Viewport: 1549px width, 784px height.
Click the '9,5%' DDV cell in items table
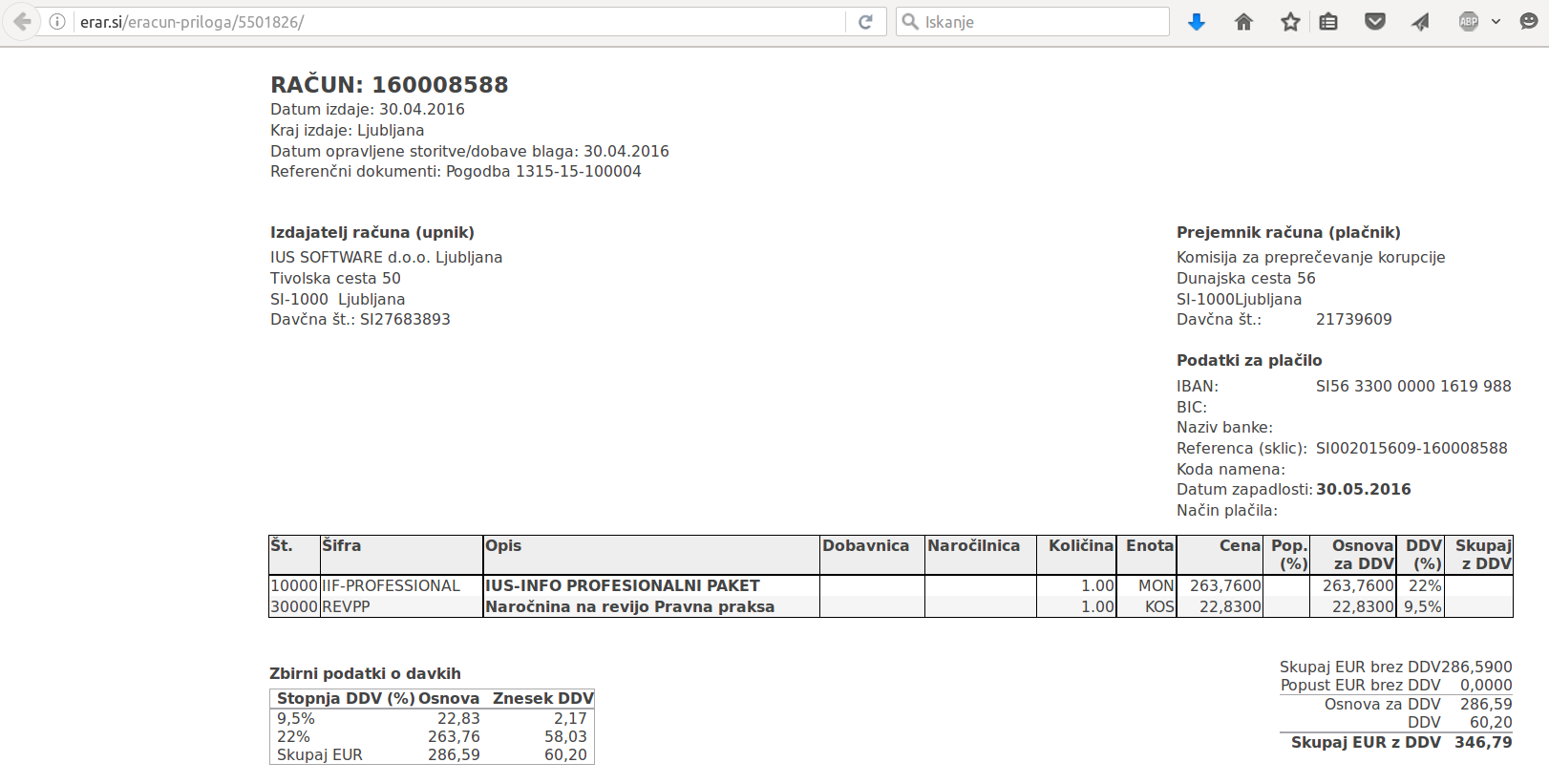[x=1423, y=606]
